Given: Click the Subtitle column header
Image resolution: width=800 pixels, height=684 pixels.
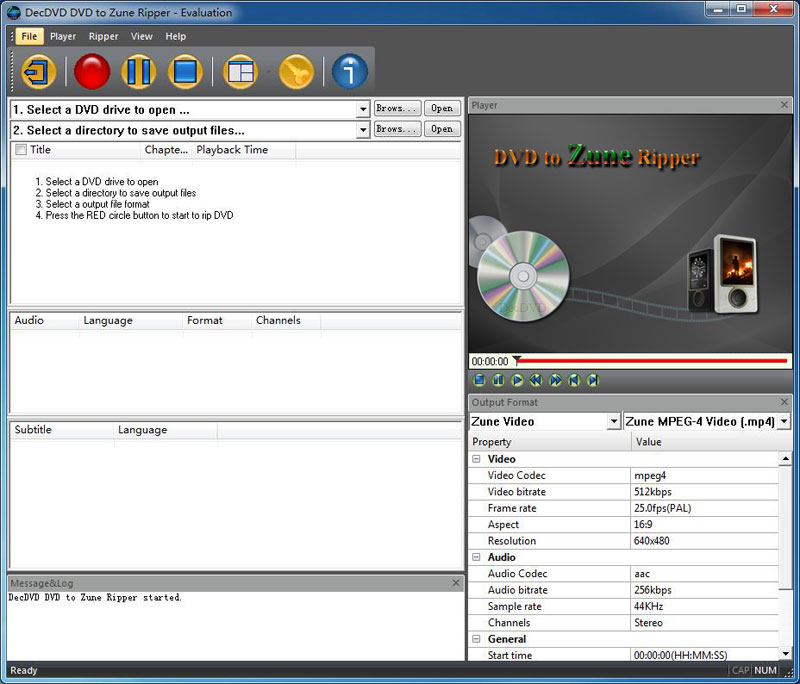Looking at the screenshot, I should 62,430.
